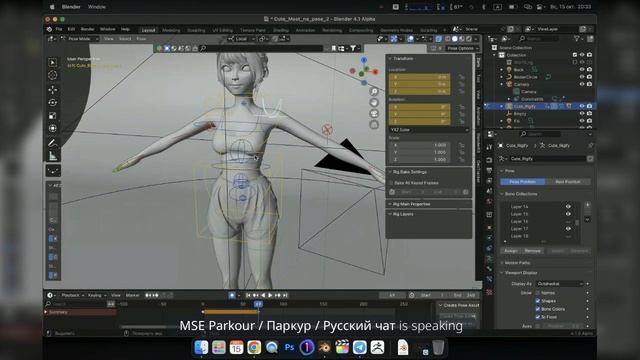Click the Rest Position button

[568, 182]
